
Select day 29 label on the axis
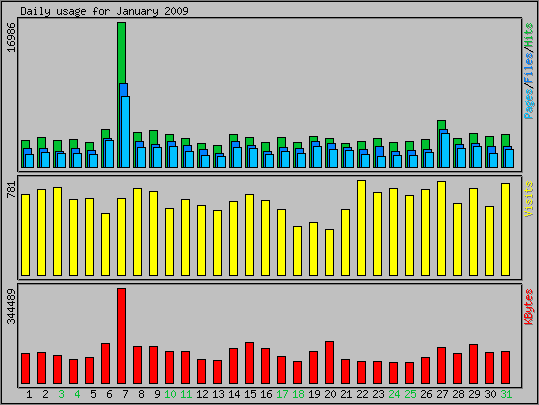pos(474,394)
